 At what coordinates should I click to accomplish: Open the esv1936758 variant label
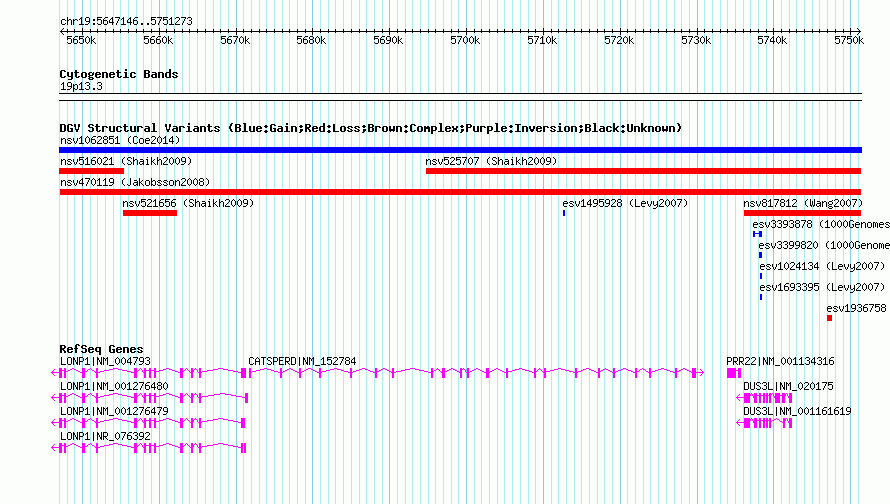pyautogui.click(x=856, y=308)
